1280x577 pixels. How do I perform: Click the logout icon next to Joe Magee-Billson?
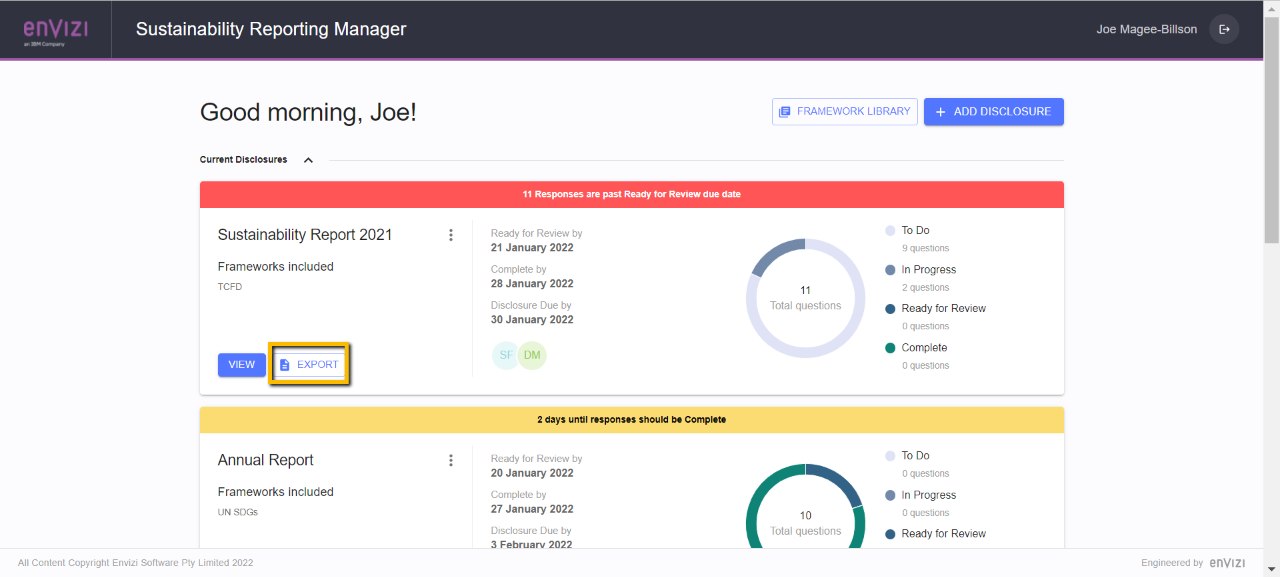[x=1224, y=29]
